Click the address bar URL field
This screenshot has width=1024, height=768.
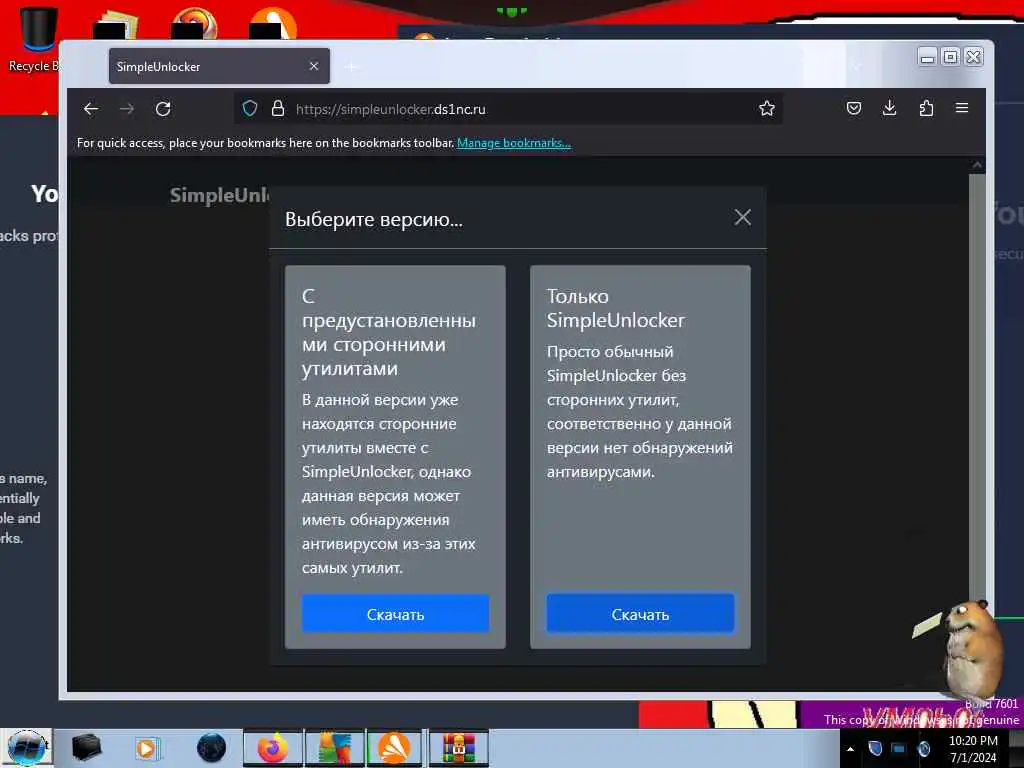click(508, 109)
